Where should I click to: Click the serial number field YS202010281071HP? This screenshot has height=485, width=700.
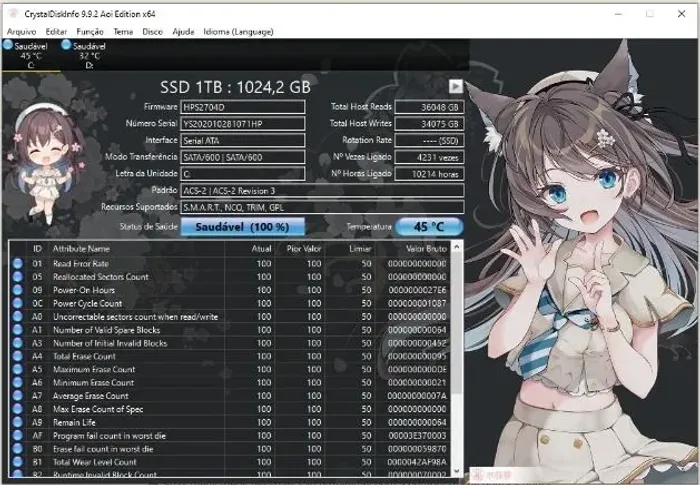pos(242,124)
